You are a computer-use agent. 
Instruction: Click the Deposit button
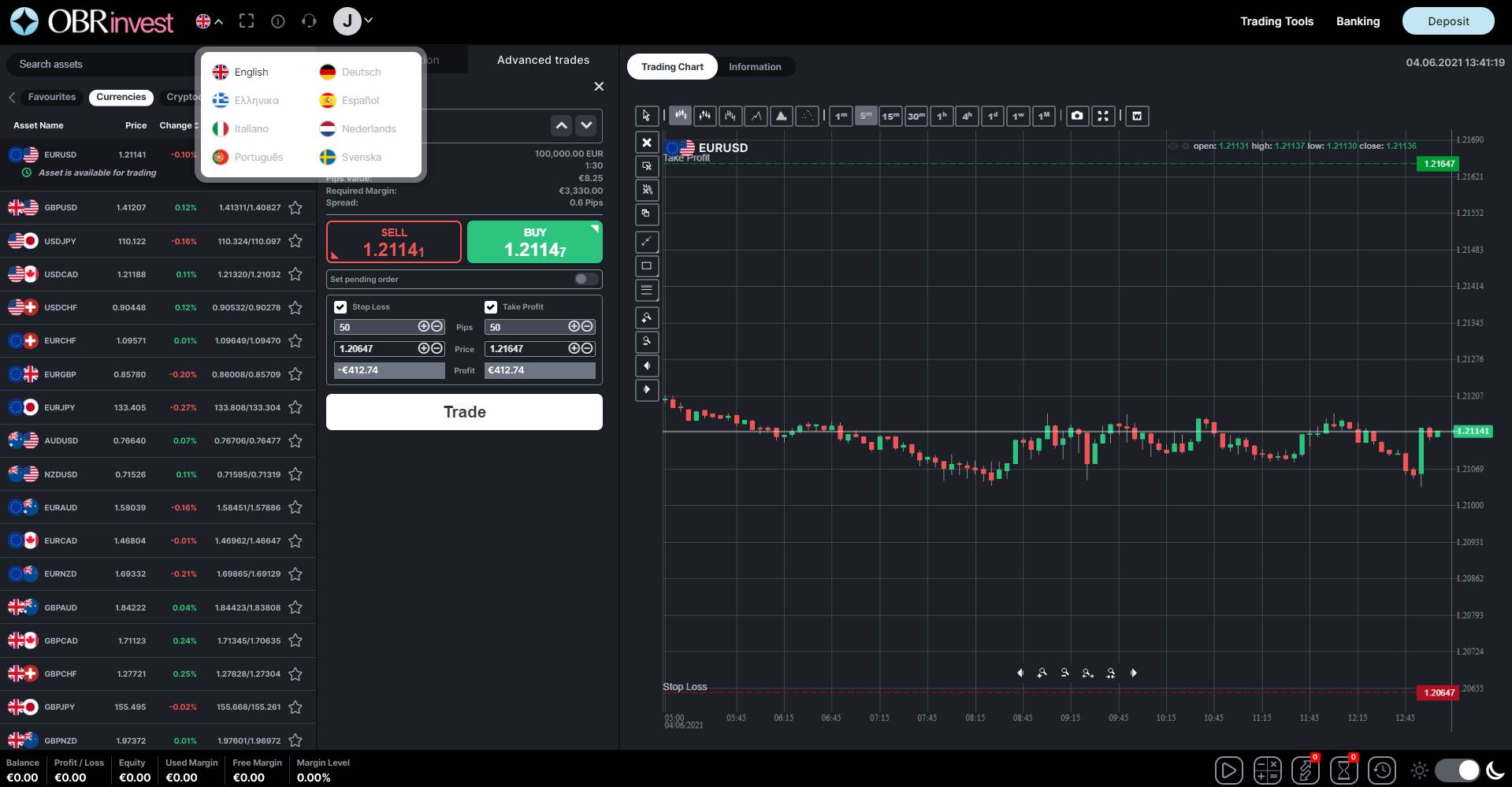pyautogui.click(x=1448, y=21)
